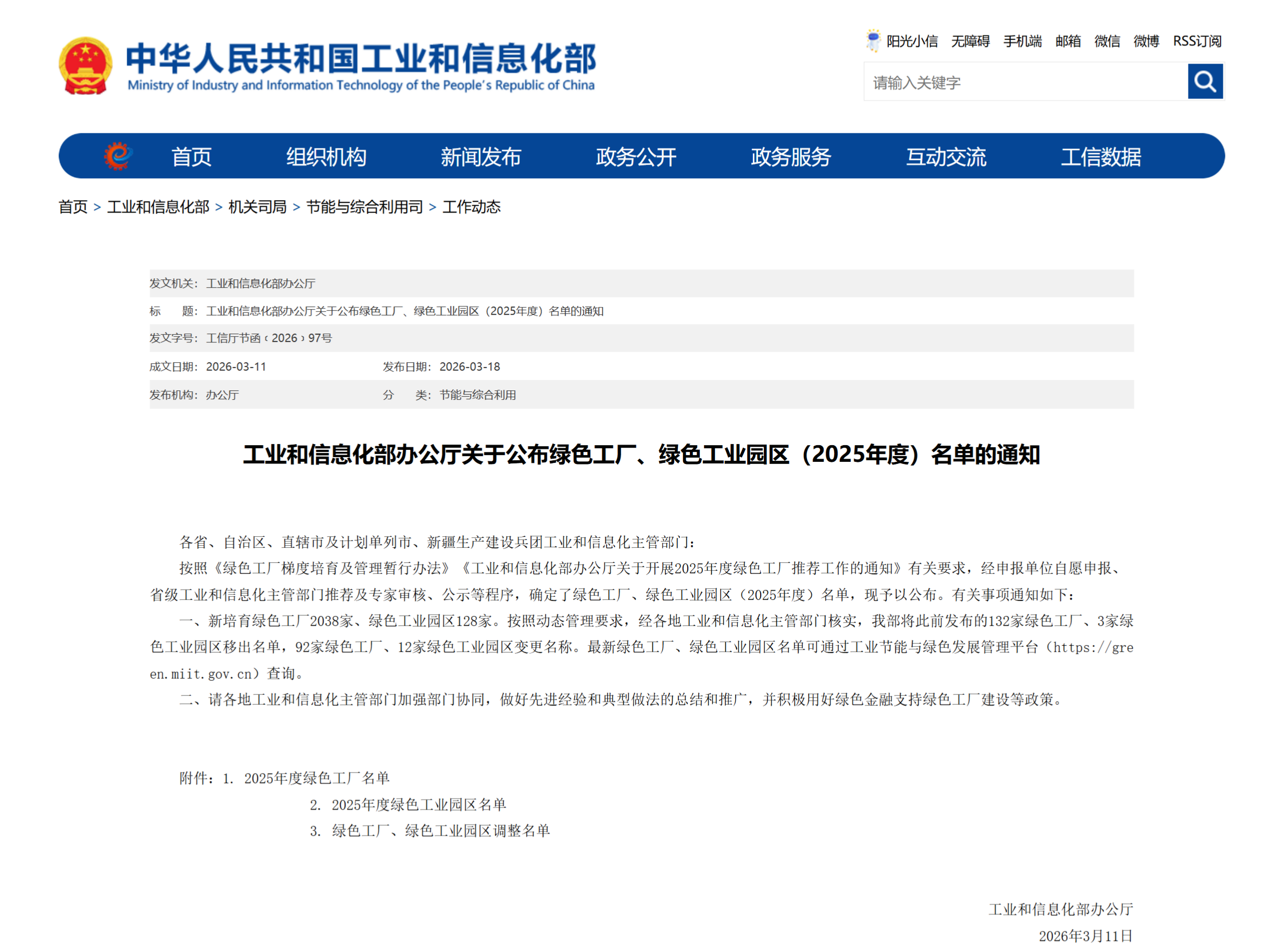Open the RSS订阅 link
The width and height of the screenshot is (1288, 946).
tap(1197, 41)
